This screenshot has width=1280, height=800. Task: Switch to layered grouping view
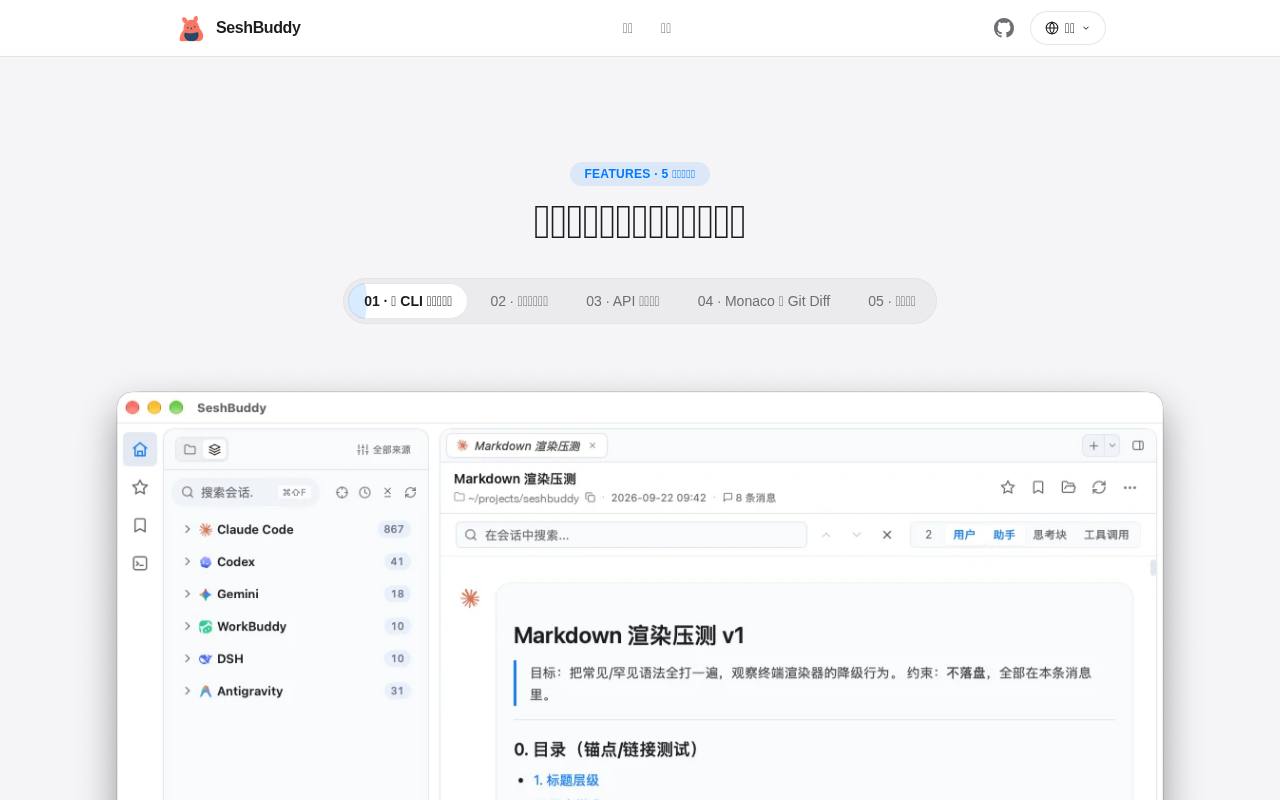click(x=215, y=449)
